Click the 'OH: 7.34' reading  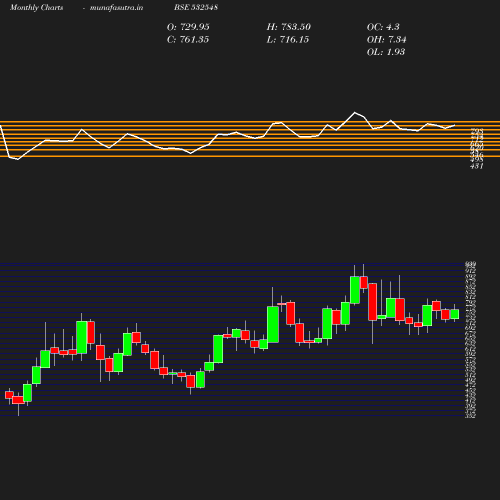point(386,40)
